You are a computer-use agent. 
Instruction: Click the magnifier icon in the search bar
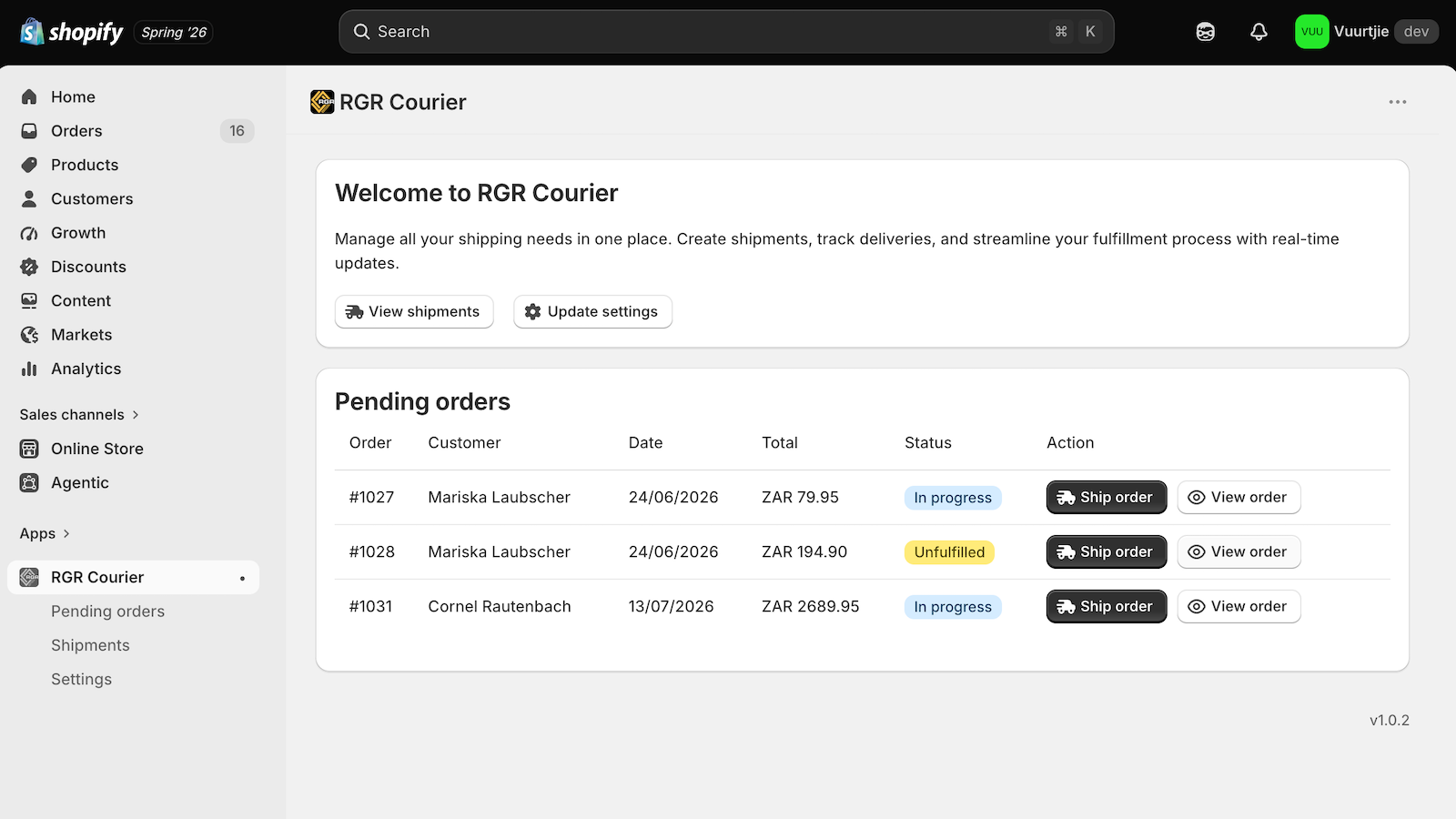point(361,32)
